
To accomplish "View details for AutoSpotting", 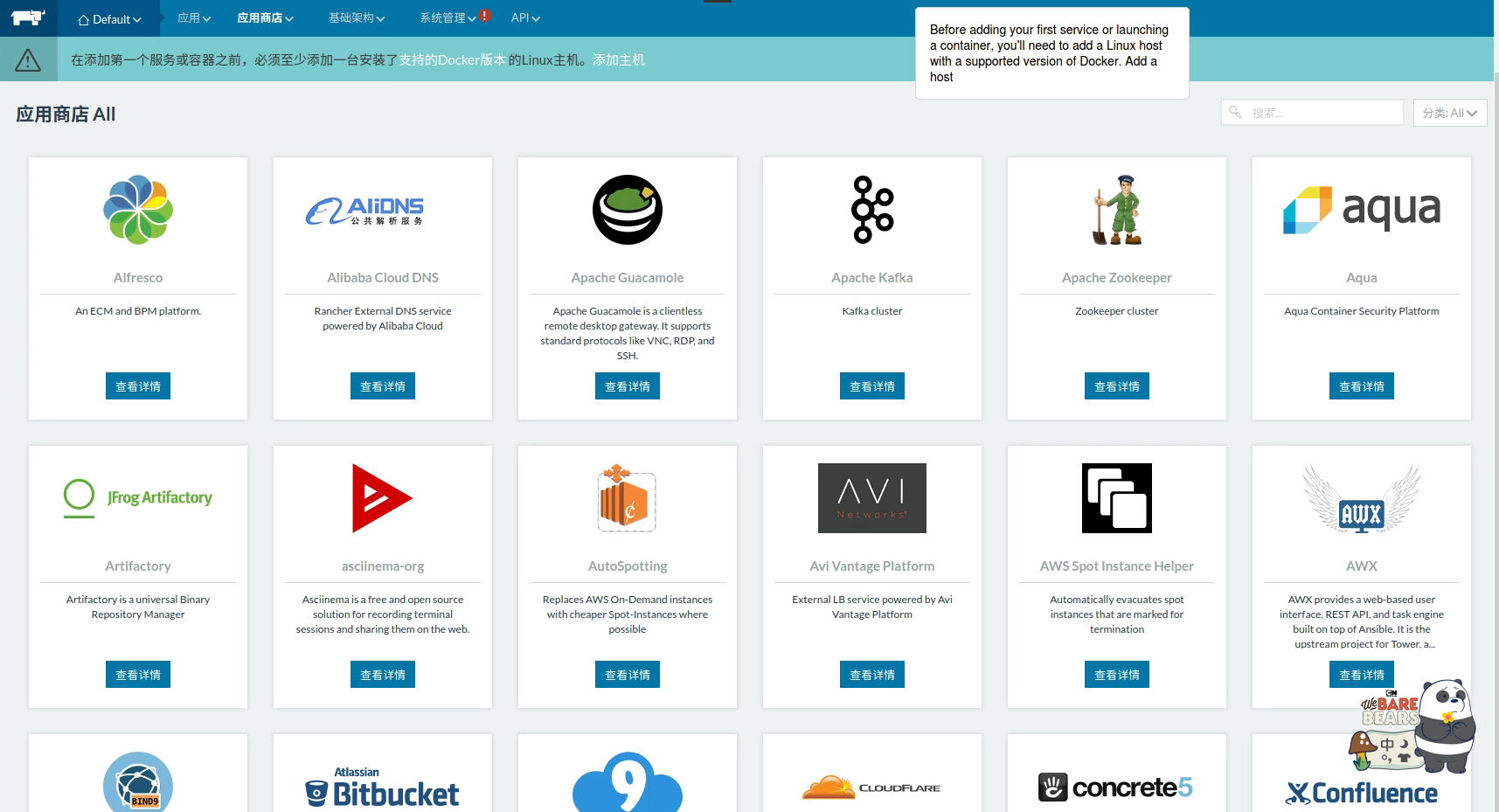I will (x=628, y=675).
